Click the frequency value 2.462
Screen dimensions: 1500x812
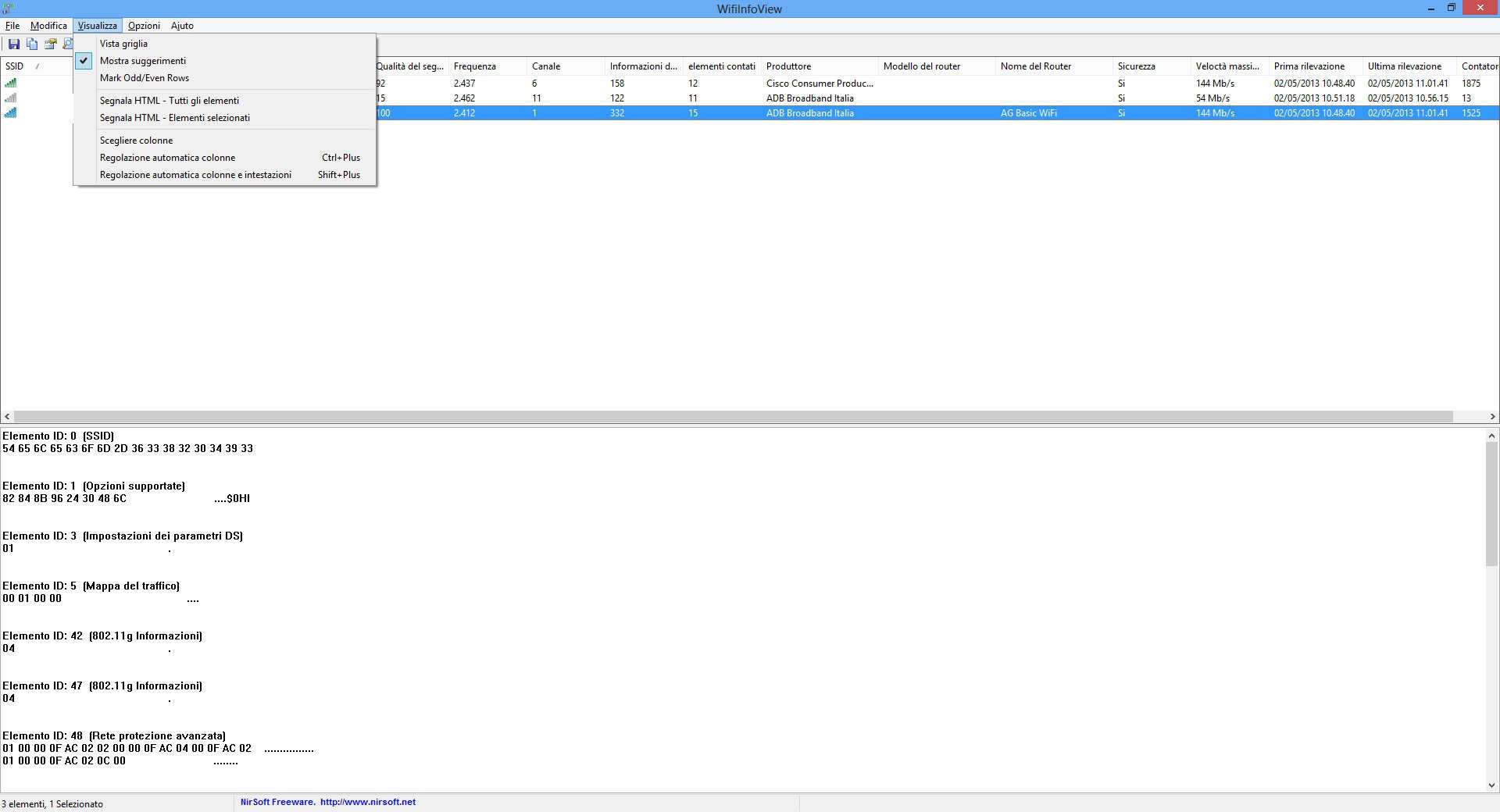pos(464,98)
